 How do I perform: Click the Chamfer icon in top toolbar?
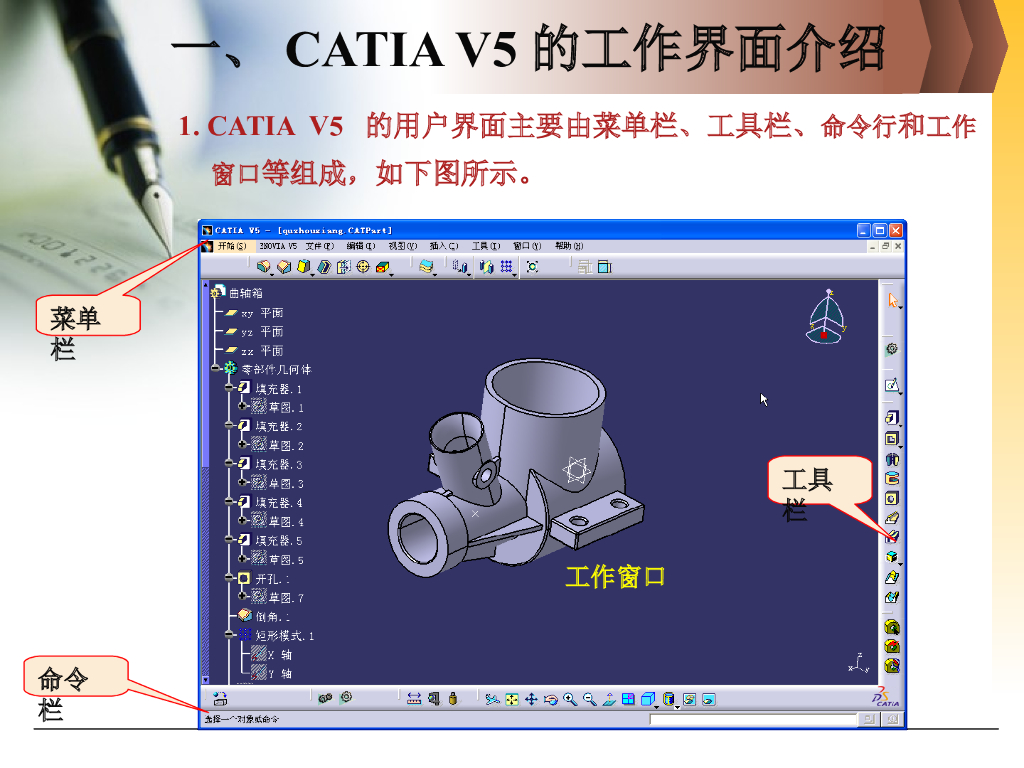coord(283,266)
